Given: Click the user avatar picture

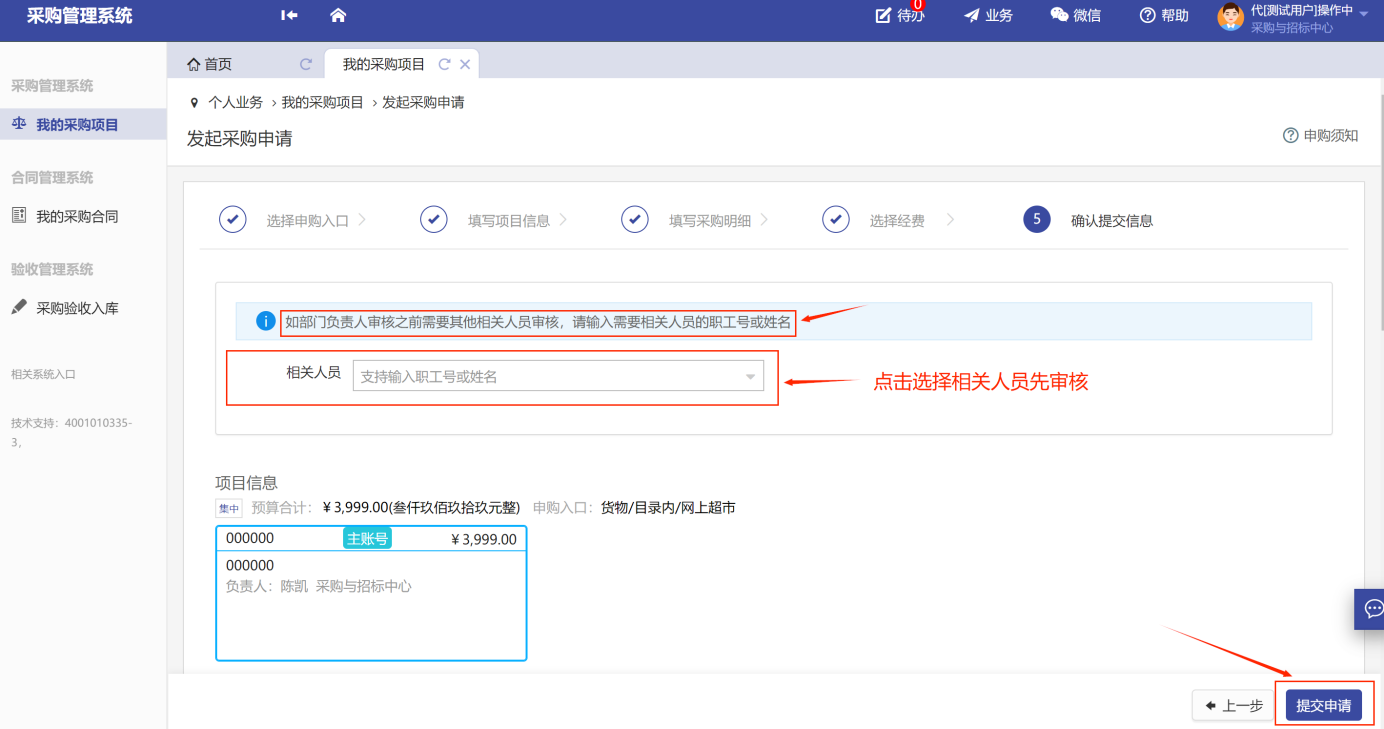Looking at the screenshot, I should click(x=1230, y=17).
